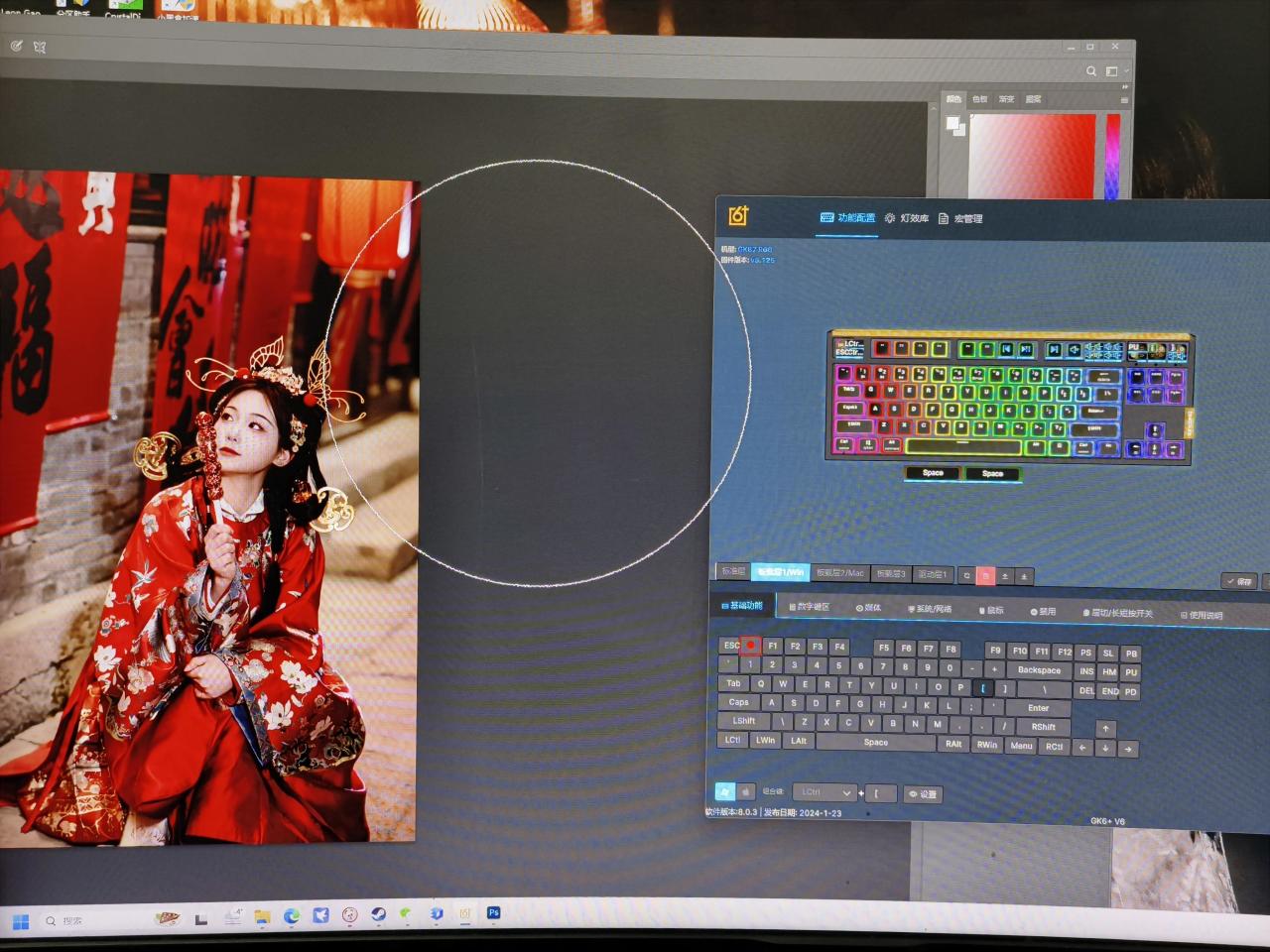Click the Space key in lower layout
Screen dimensions: 1270x952
point(876,742)
